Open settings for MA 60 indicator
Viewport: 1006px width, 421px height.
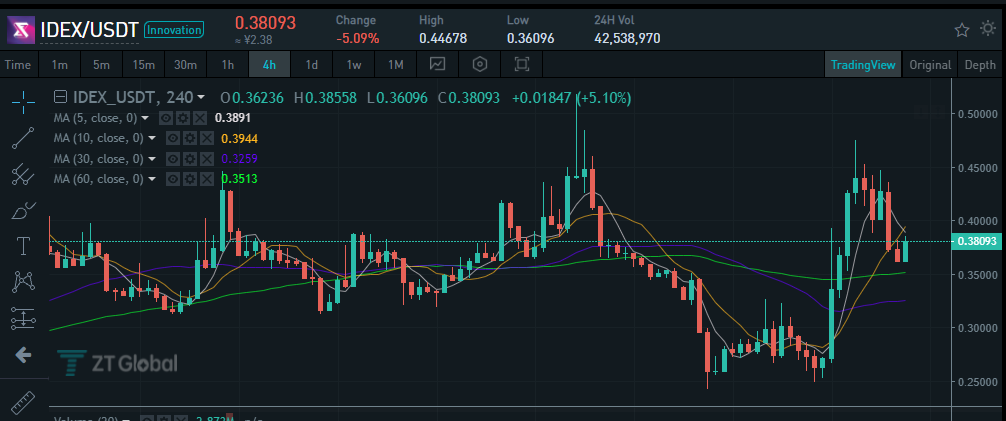point(189,178)
